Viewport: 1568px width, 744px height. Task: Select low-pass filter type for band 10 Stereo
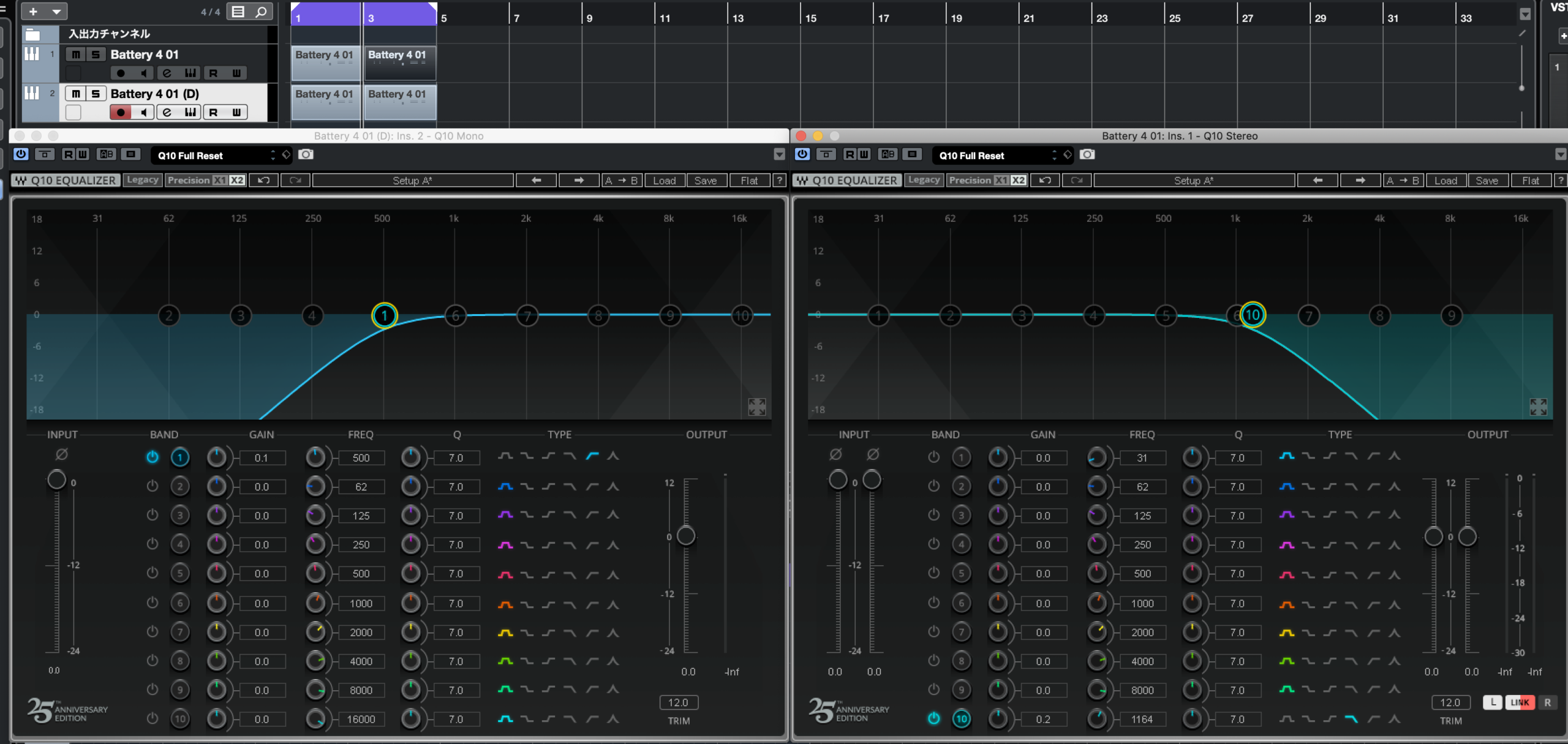coord(1351,719)
